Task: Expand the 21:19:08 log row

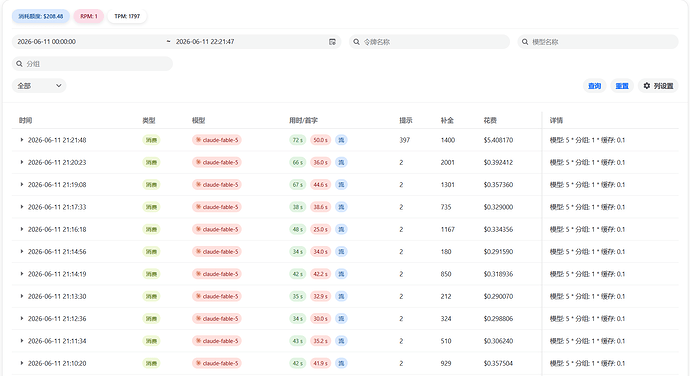Action: coord(22,184)
